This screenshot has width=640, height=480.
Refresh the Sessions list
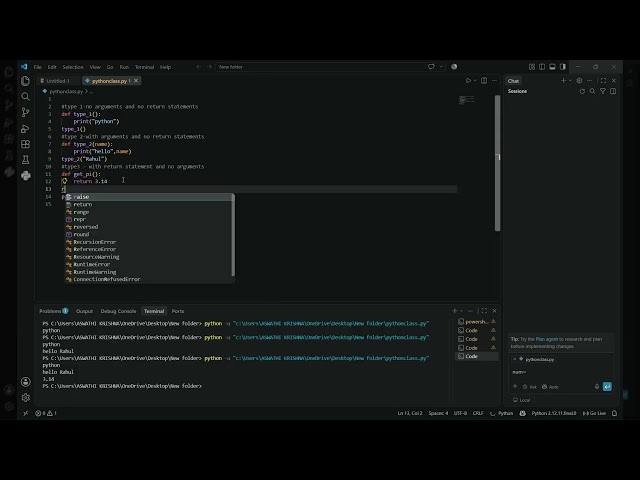click(582, 91)
